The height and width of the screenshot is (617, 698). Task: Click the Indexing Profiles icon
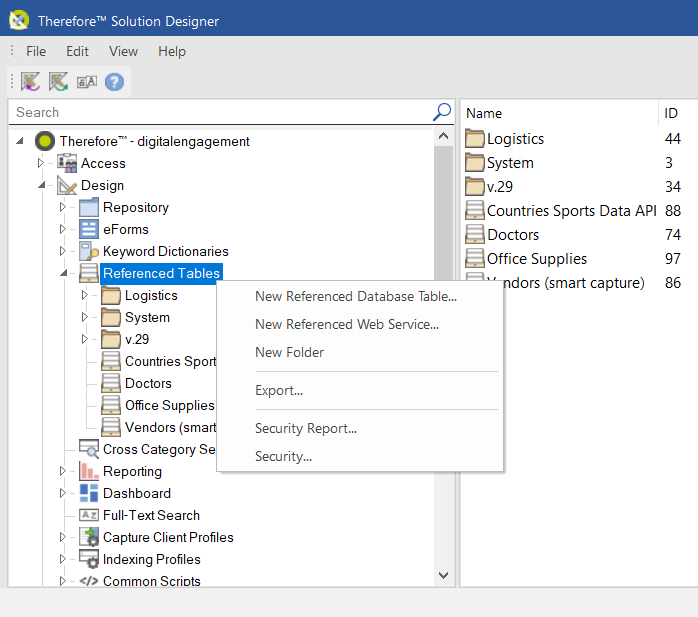click(89, 559)
